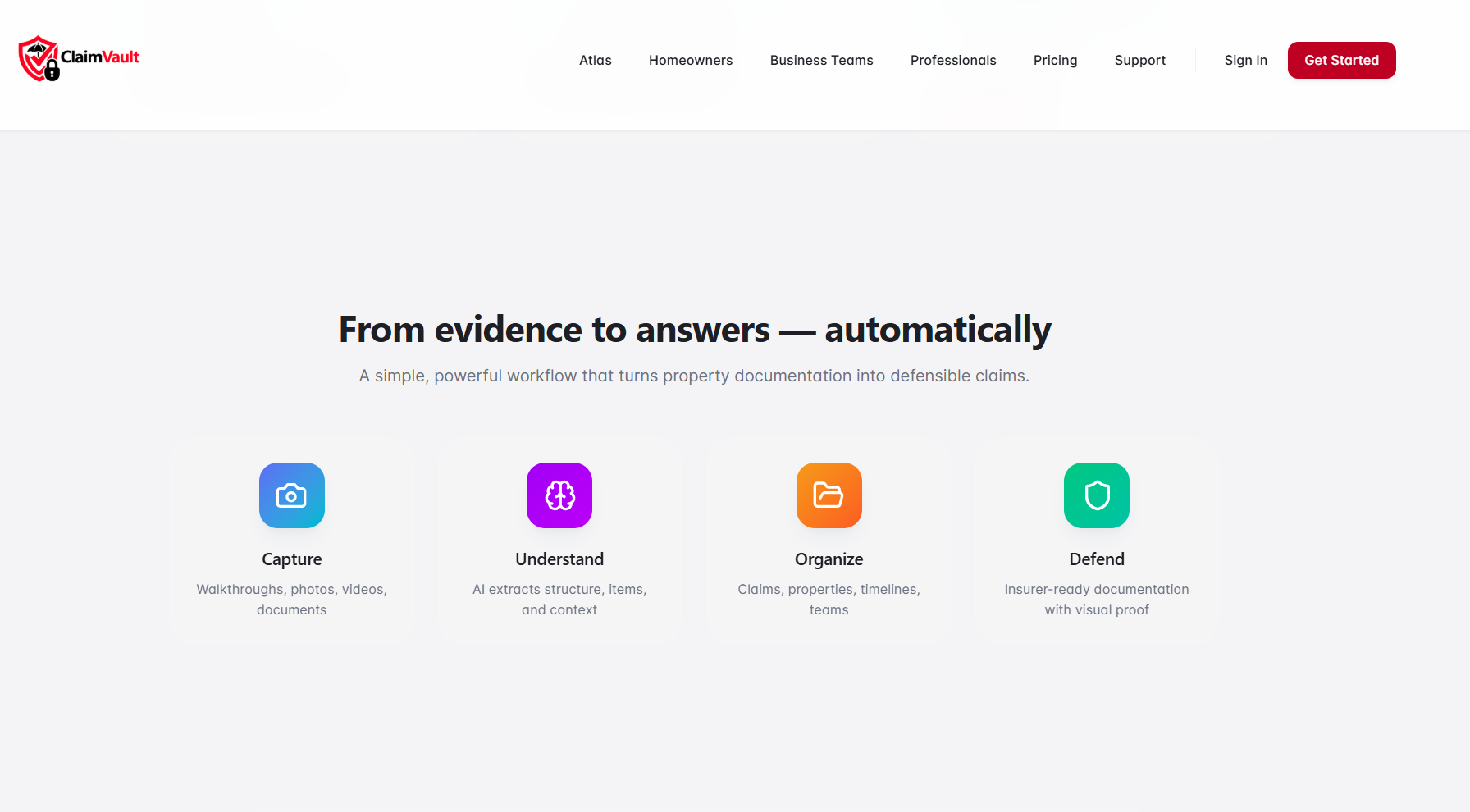Open the Atlas menu item
The image size is (1470, 812).
point(595,60)
